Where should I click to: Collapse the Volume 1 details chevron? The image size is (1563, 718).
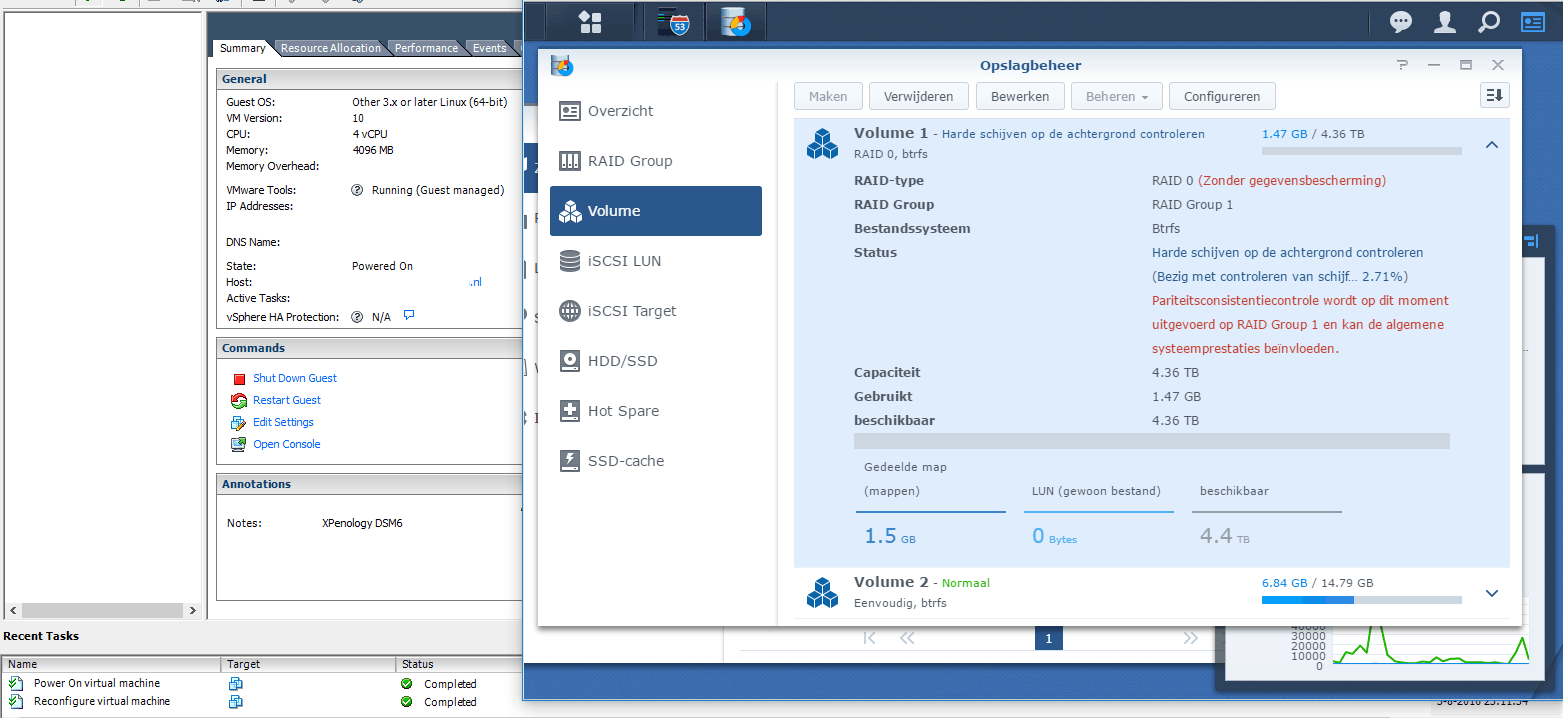(x=1492, y=145)
